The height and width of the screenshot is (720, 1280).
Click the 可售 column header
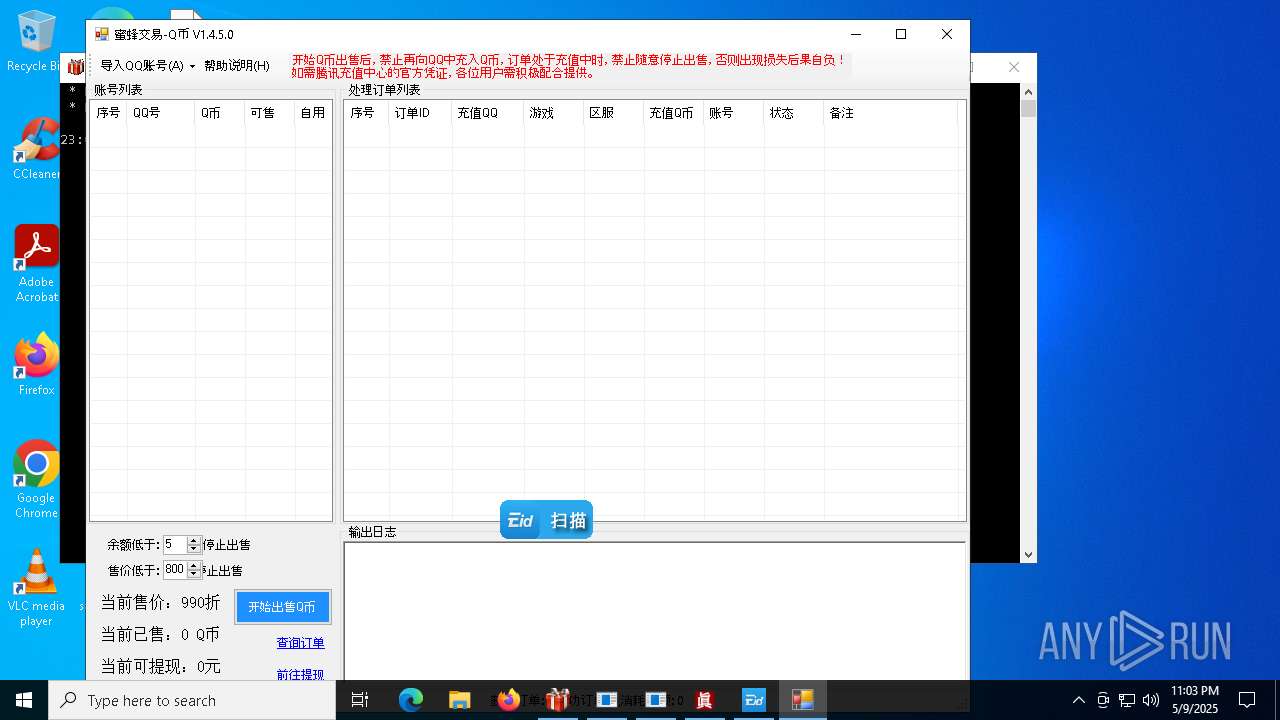pyautogui.click(x=270, y=113)
